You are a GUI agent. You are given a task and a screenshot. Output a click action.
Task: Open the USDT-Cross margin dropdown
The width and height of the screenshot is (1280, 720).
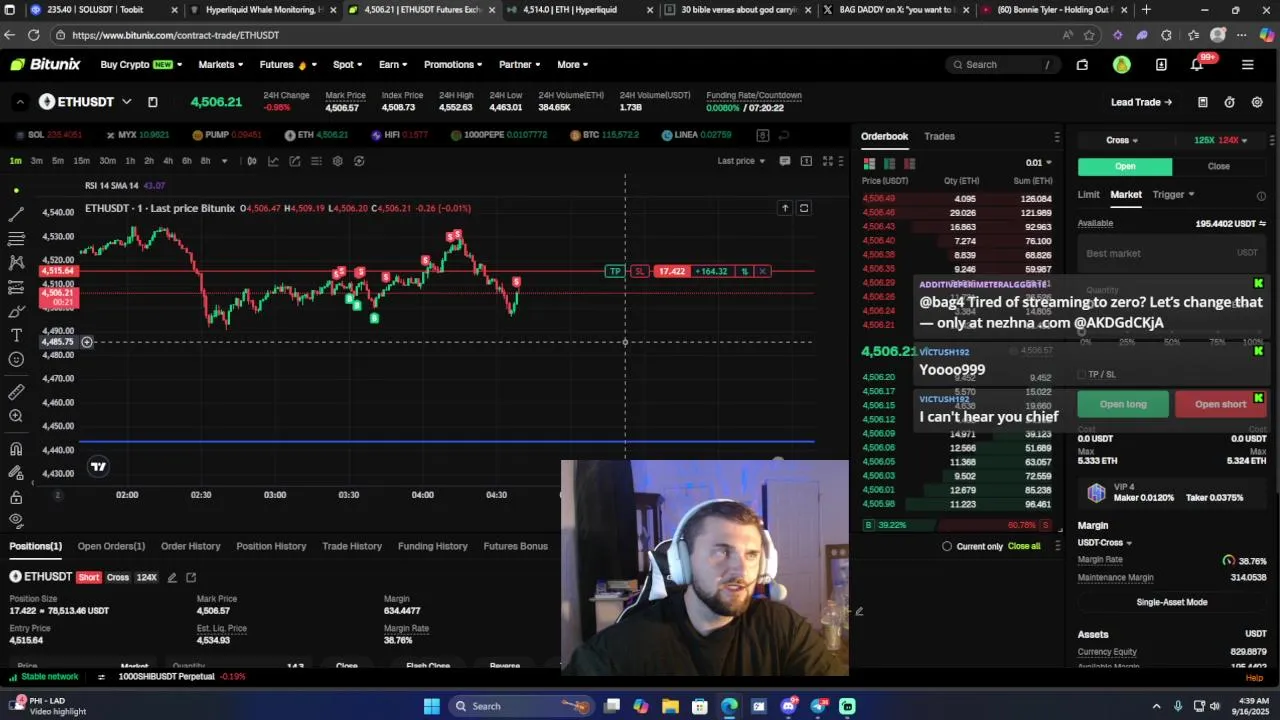click(x=1104, y=543)
